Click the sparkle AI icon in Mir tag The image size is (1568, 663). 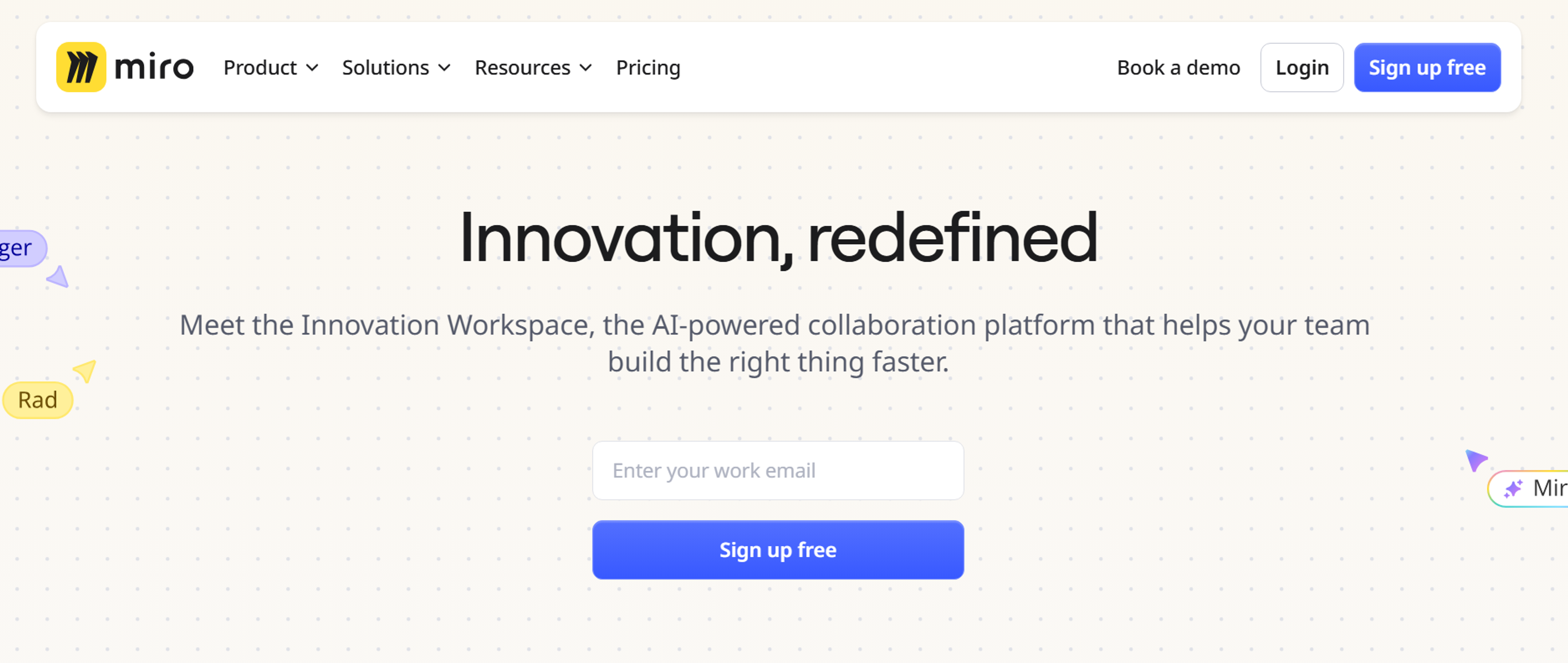coord(1512,488)
